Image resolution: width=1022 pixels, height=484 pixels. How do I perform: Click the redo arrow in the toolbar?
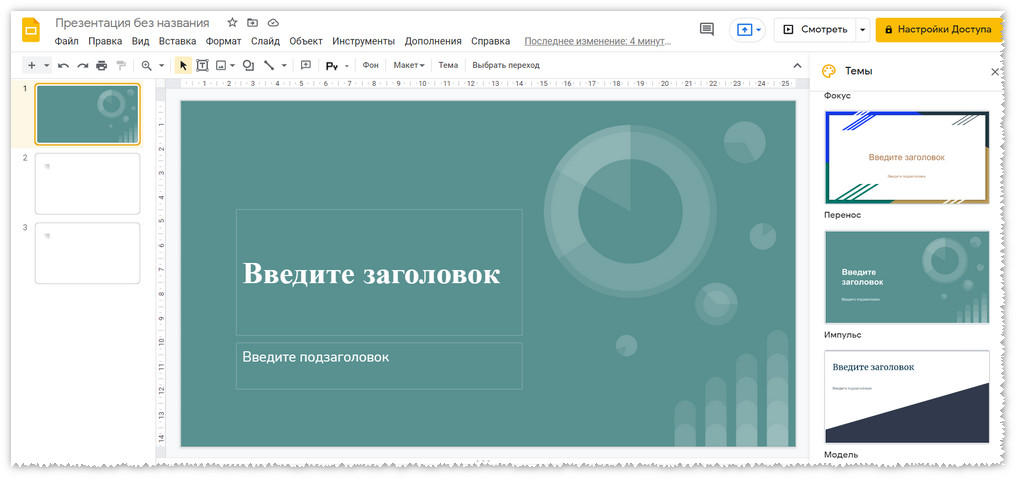pyautogui.click(x=83, y=66)
